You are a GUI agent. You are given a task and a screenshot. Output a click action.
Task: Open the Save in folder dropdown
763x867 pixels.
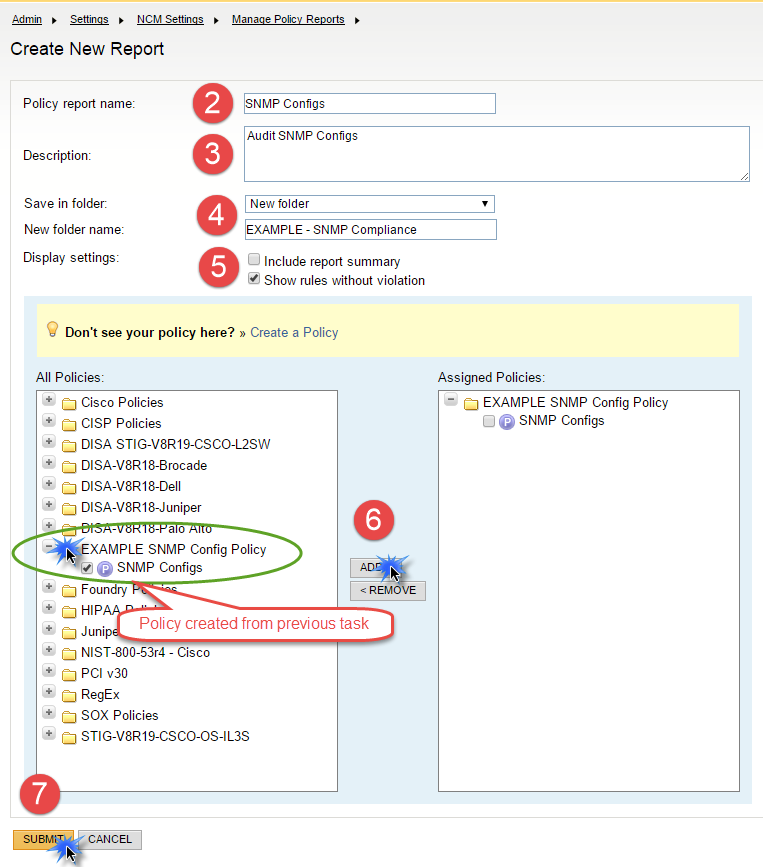click(x=370, y=204)
